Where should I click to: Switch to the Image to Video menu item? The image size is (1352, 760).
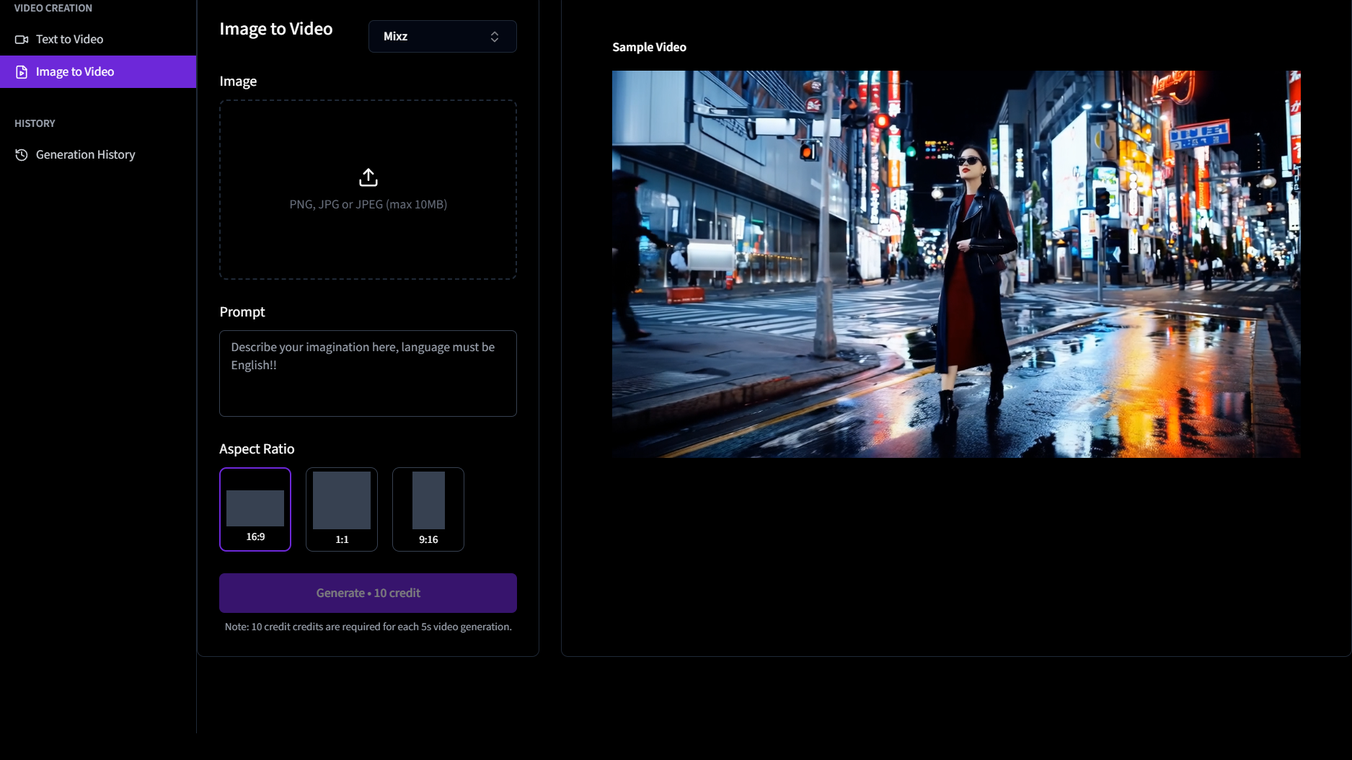[x=75, y=72]
